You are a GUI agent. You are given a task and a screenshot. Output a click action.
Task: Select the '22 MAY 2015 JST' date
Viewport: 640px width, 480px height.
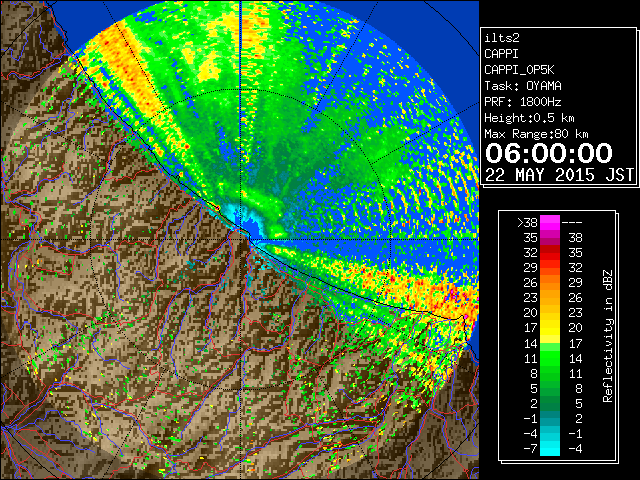[x=560, y=175]
